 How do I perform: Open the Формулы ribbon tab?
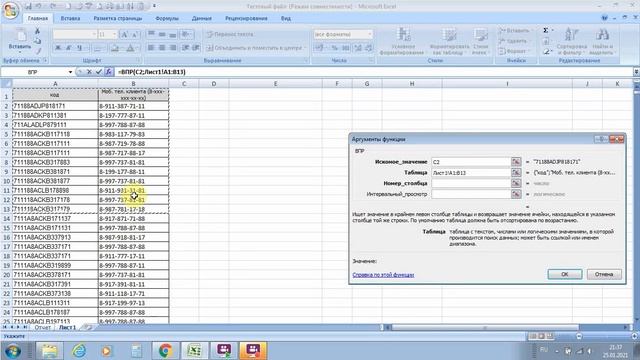pos(167,18)
